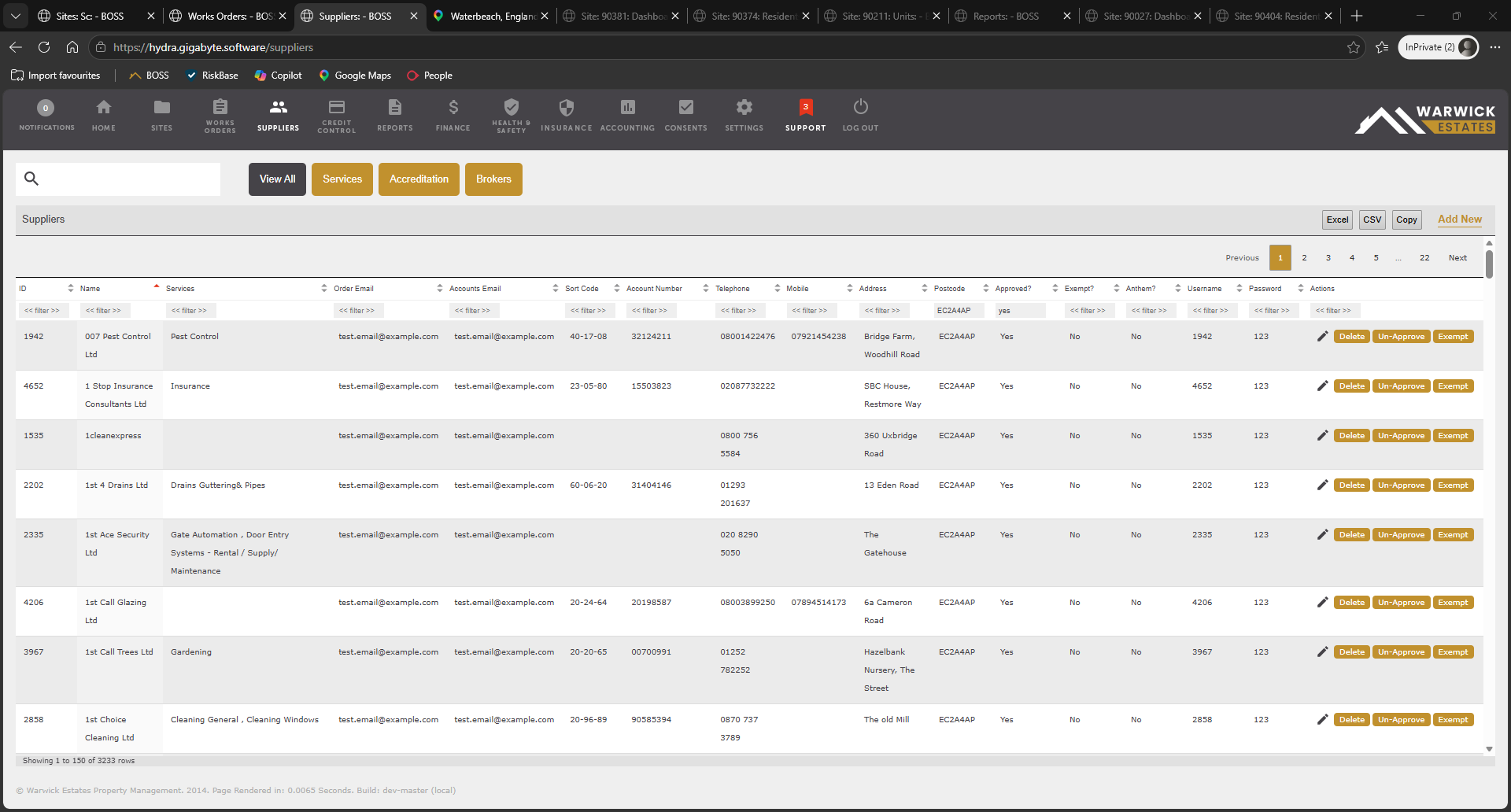Edit 1st 4 Drains Ltd pencil icon
The width and height of the screenshot is (1511, 812).
(x=1323, y=485)
